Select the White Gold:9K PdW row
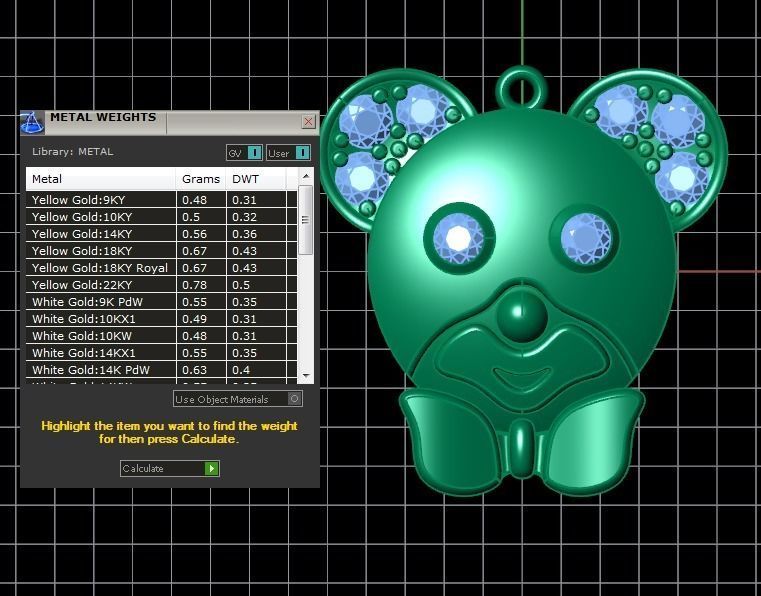761x596 pixels. [x=161, y=301]
